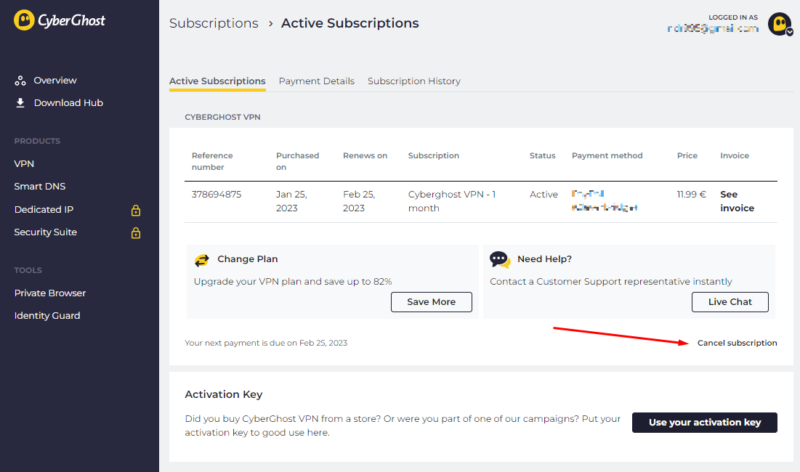Select VPN under Products
The height and width of the screenshot is (472, 800).
(24, 164)
